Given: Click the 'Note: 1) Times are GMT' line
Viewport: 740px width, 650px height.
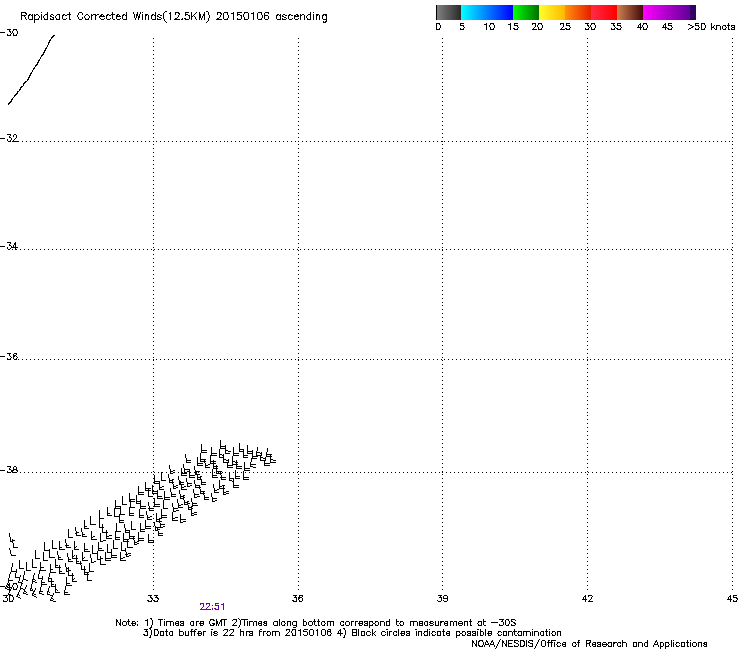Looking at the screenshot, I should click(316, 623).
